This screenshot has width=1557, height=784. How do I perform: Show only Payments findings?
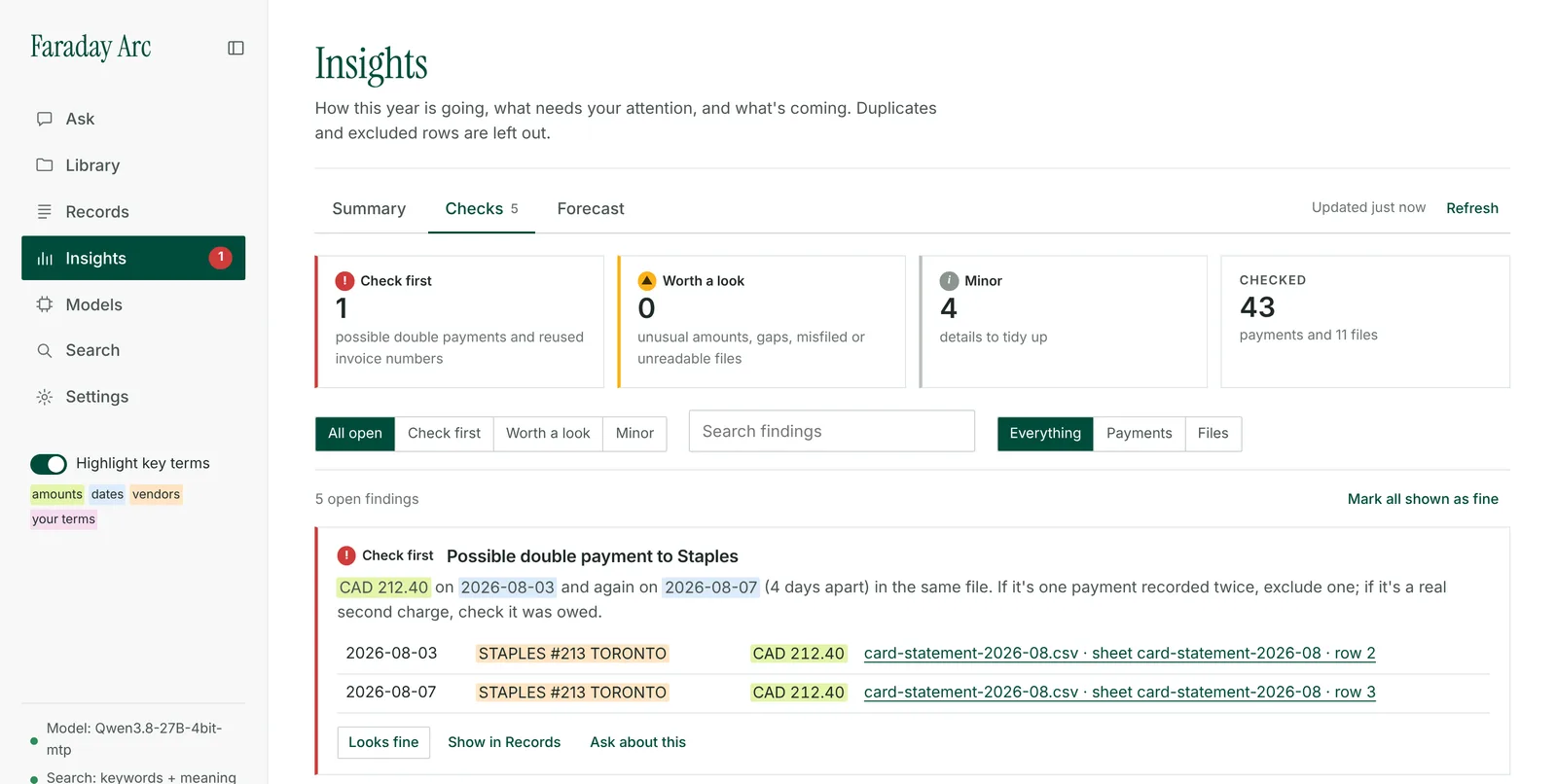(x=1139, y=434)
